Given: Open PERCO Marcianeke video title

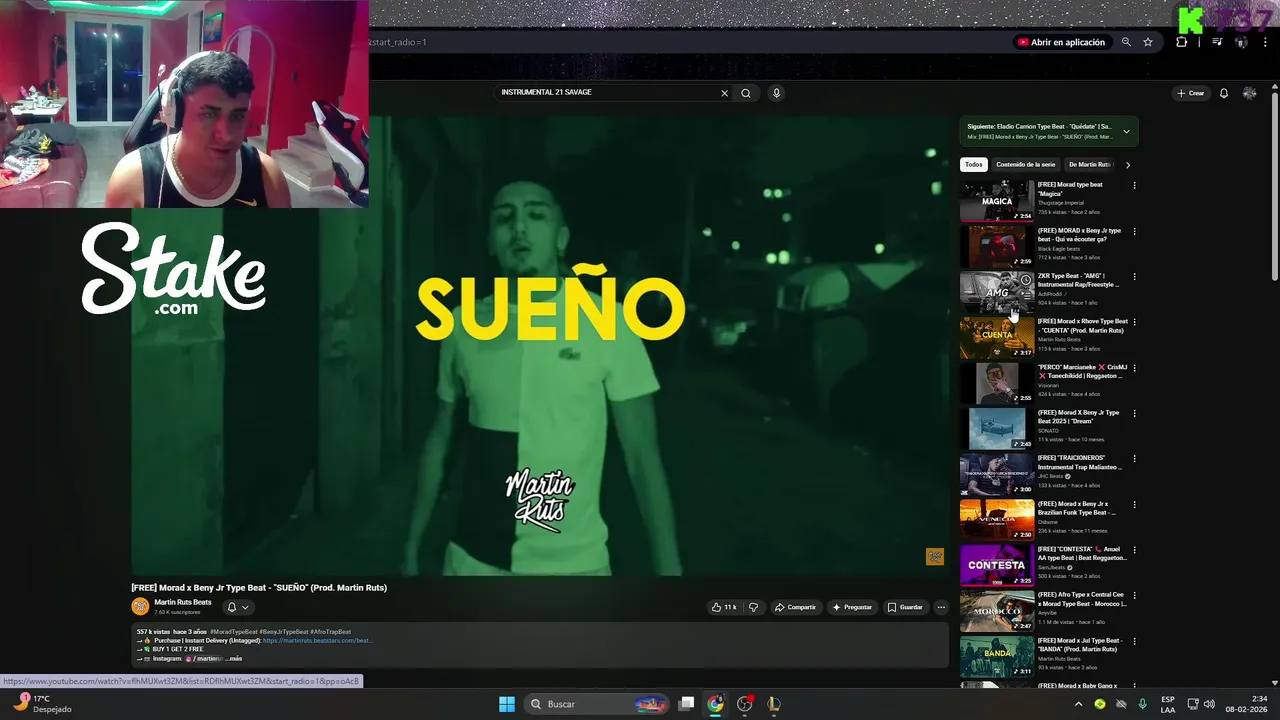Looking at the screenshot, I should coord(1082,372).
